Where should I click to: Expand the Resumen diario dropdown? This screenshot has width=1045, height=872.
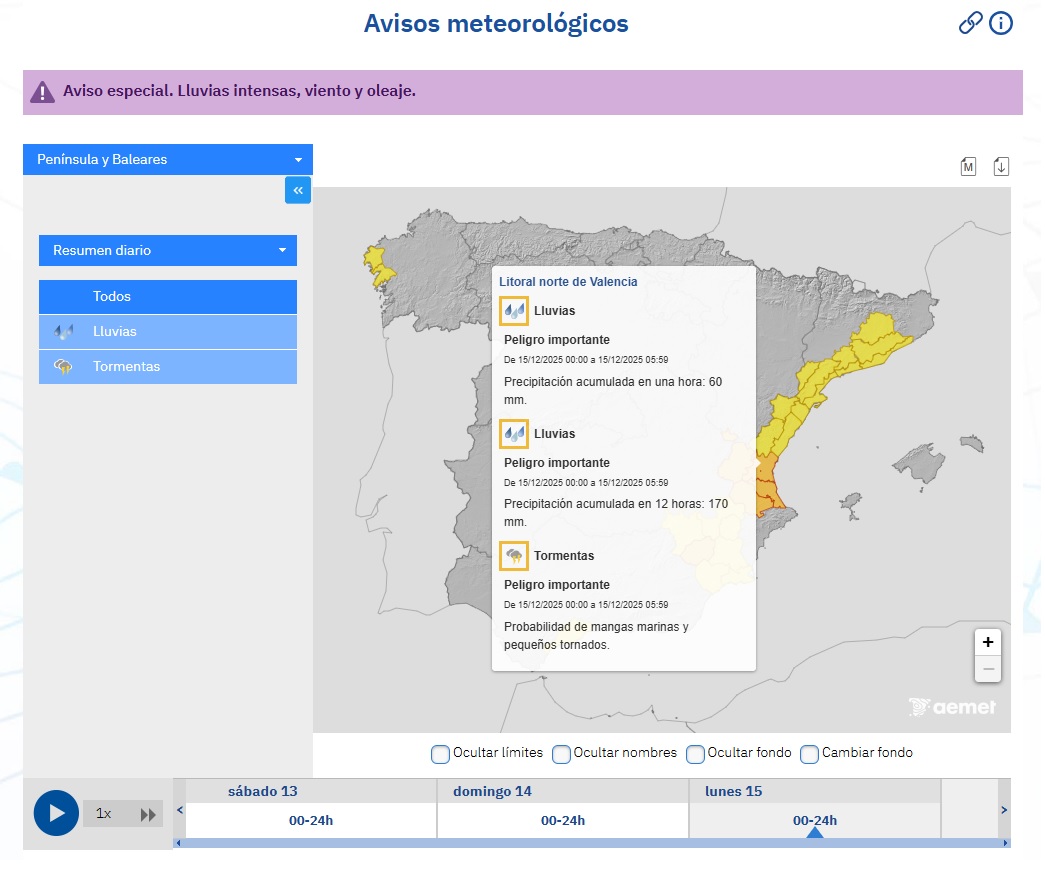coord(168,250)
